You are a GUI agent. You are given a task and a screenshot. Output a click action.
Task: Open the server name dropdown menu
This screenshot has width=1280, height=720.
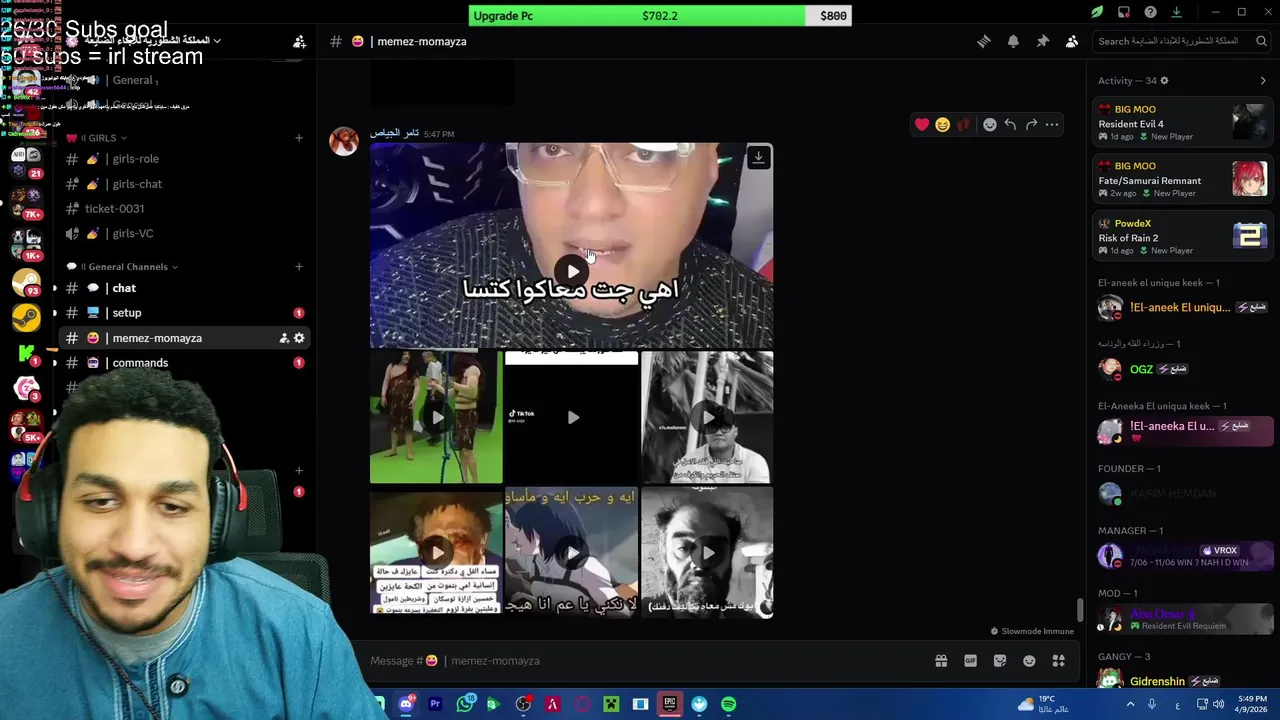coord(145,41)
